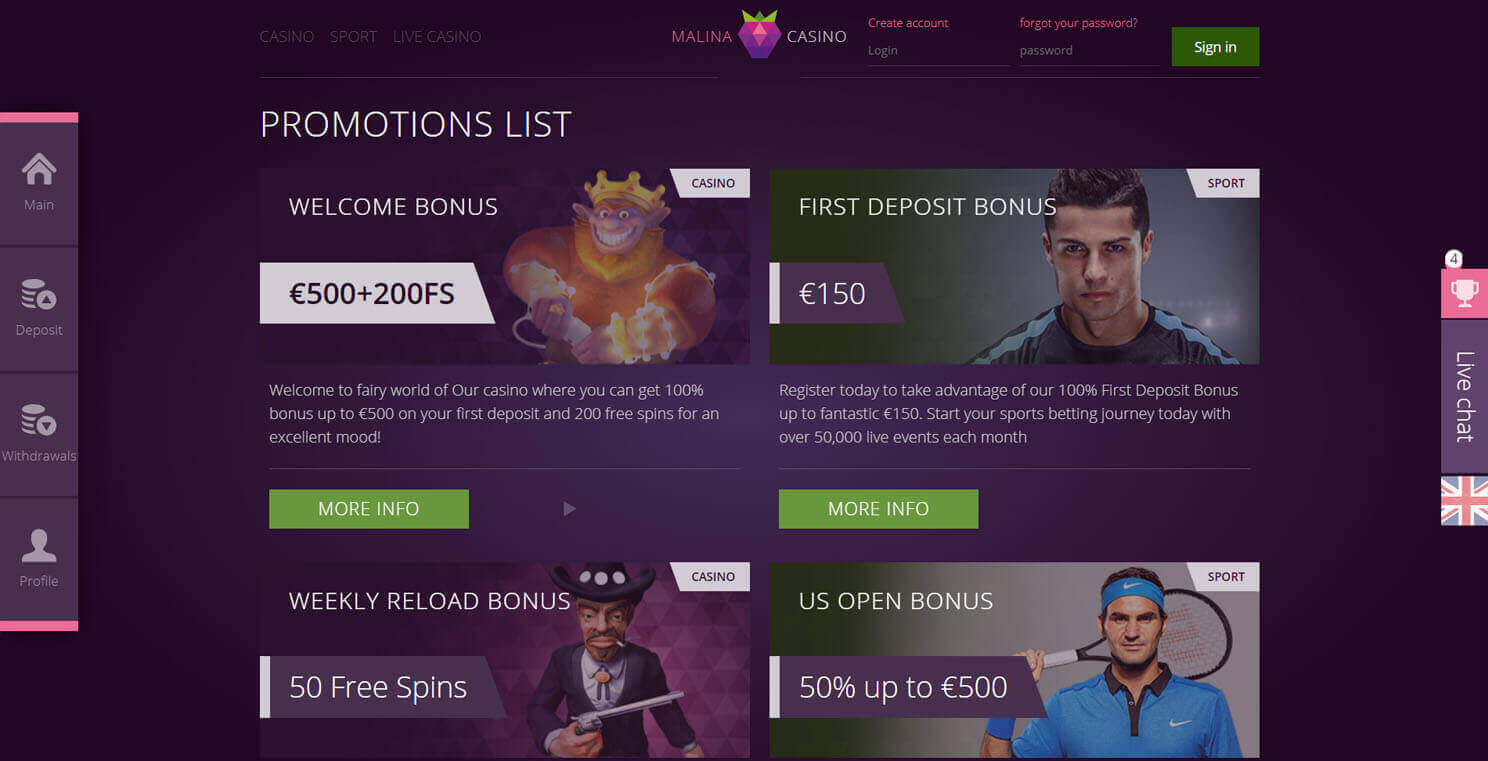Screen dimensions: 1488x761
Task: Open the Withdrawals coins icon
Action: (39, 420)
